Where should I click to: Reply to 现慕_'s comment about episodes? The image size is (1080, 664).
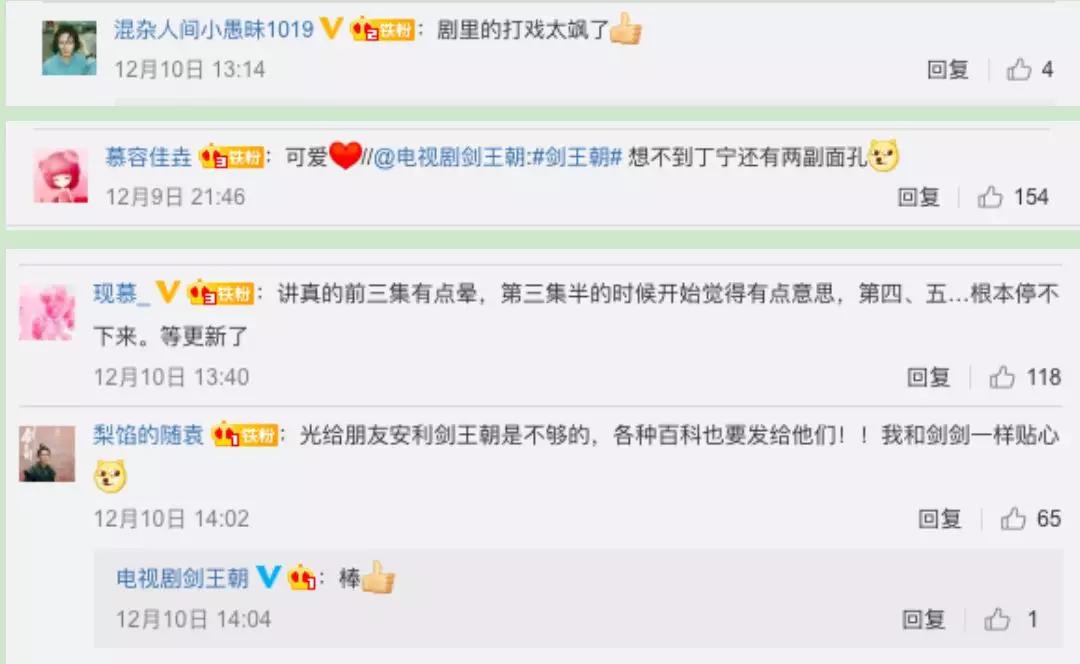click(928, 377)
